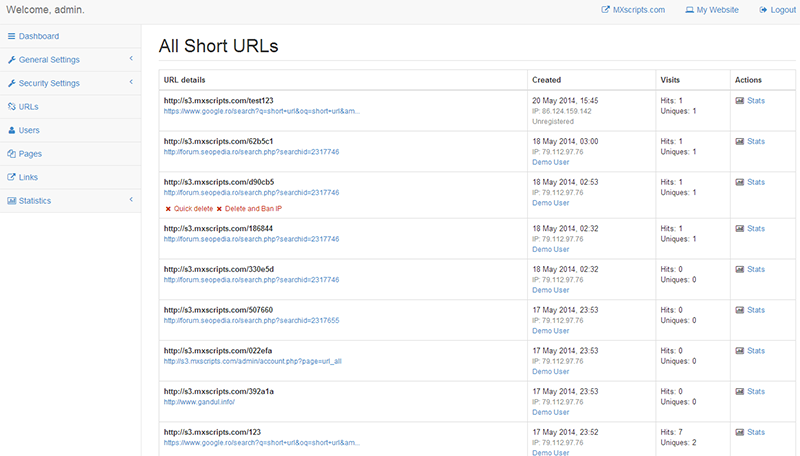Open Stats link for test123 row

[756, 100]
